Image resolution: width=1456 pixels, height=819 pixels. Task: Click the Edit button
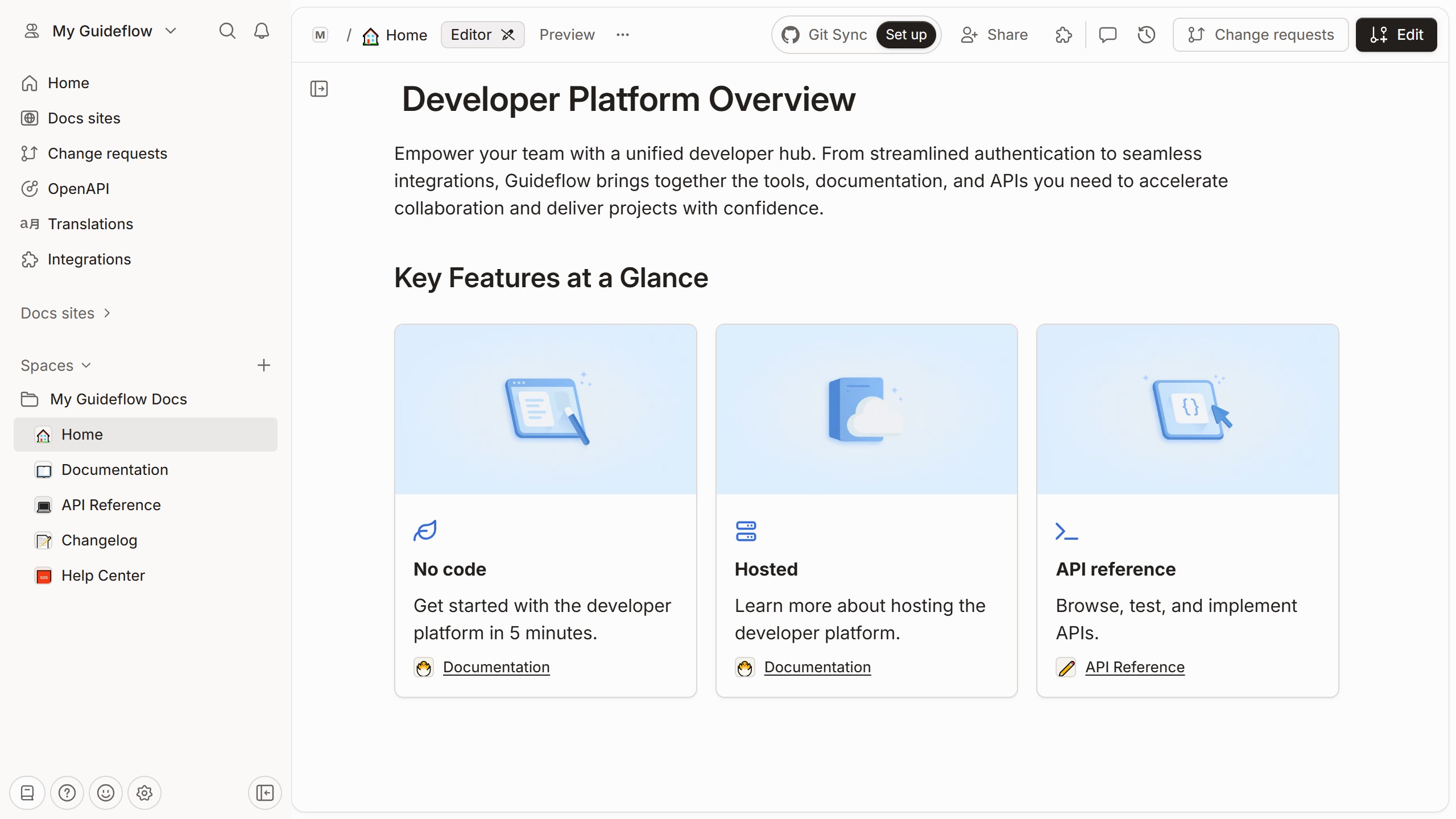point(1396,35)
